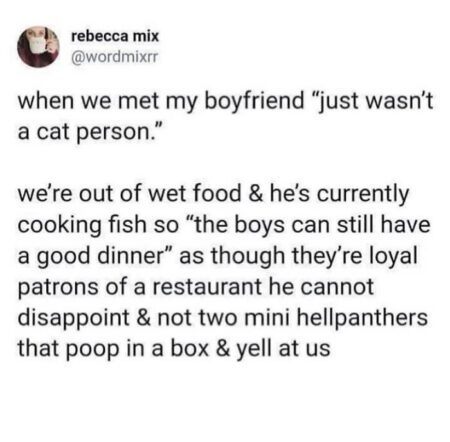
Task: Click the word patrons in the tweet
Action: (x=58, y=287)
